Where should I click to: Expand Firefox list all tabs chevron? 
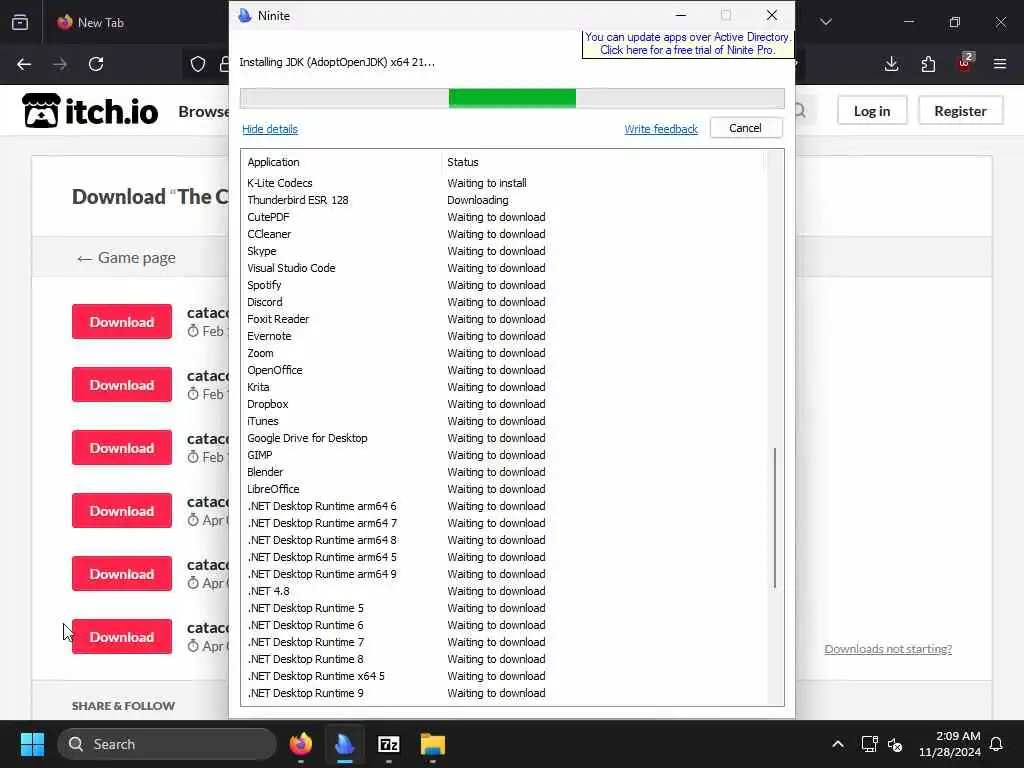click(826, 22)
